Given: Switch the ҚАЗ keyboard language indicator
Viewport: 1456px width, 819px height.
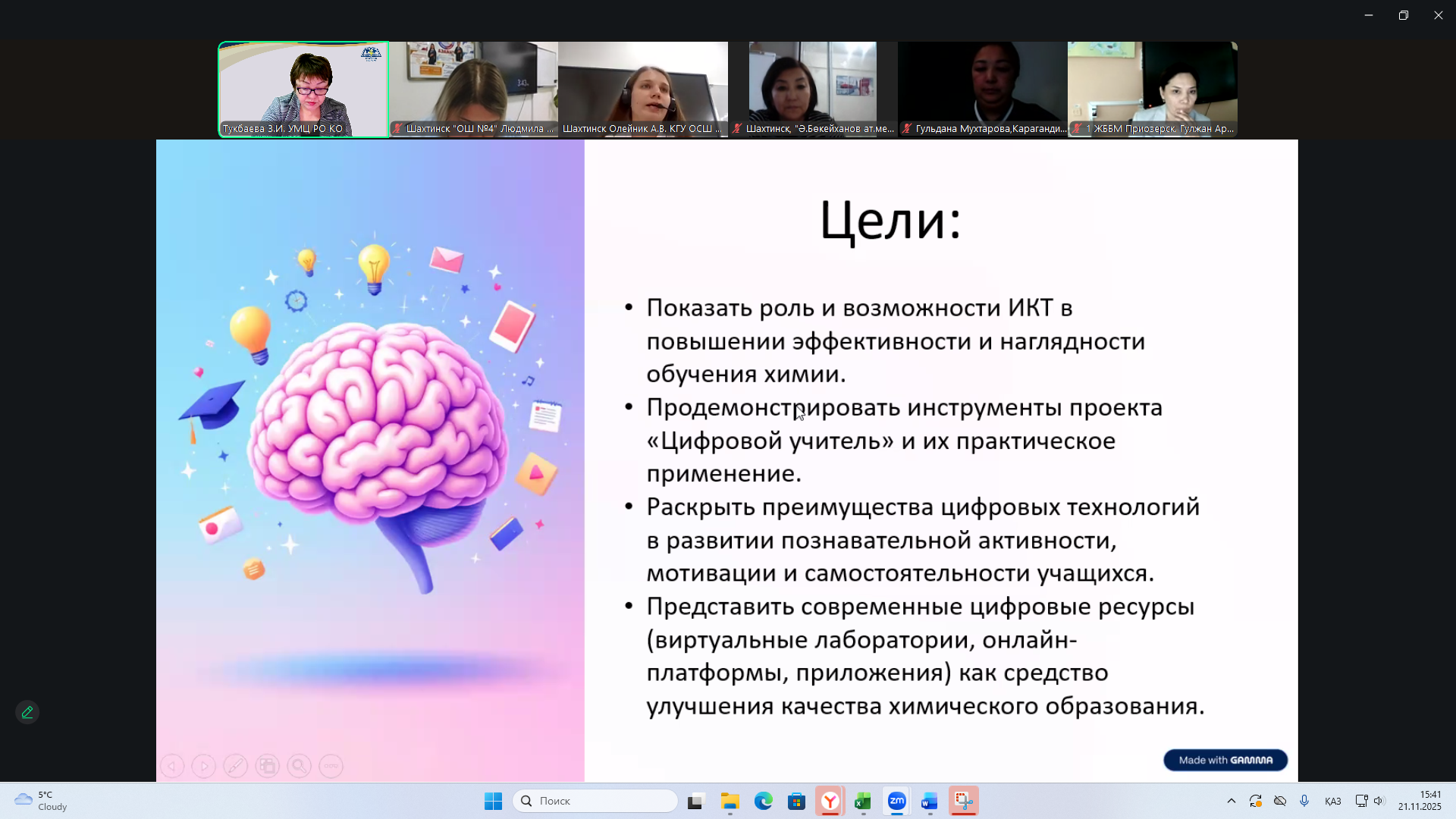Looking at the screenshot, I should click(1332, 802).
